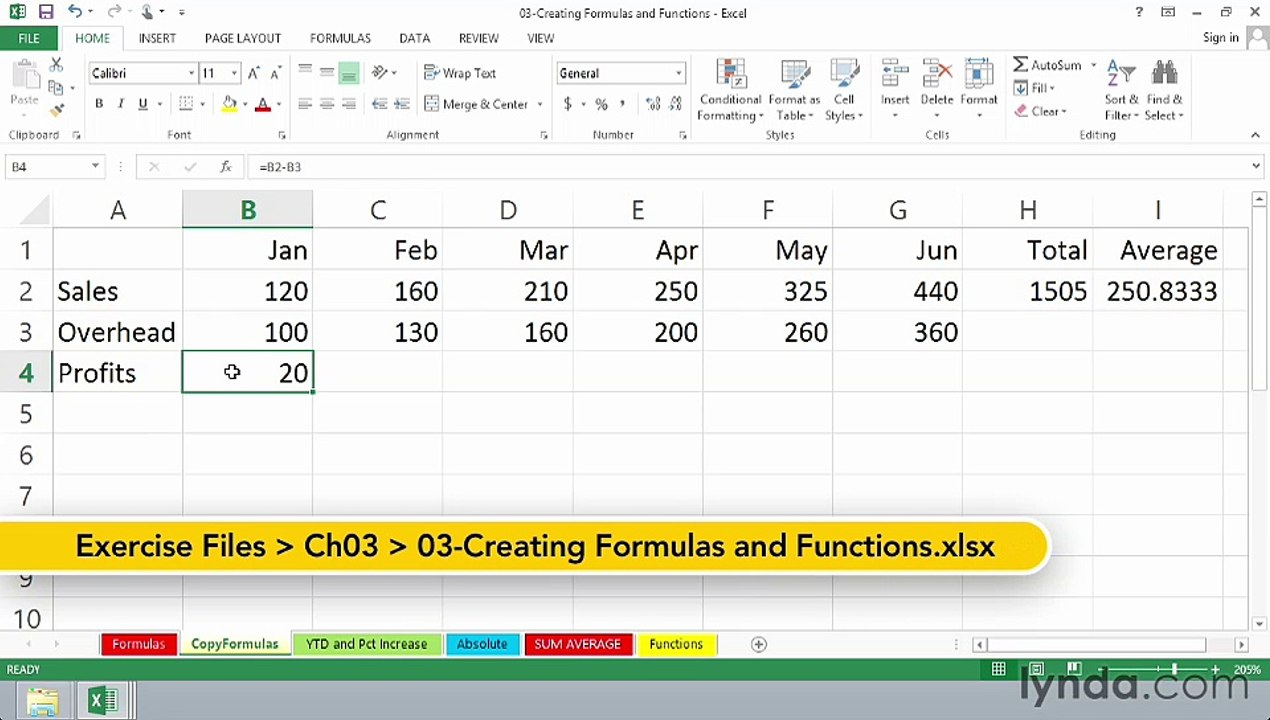The width and height of the screenshot is (1270, 720).
Task: Switch to the PAGE LAYOUT tab
Action: [x=243, y=38]
